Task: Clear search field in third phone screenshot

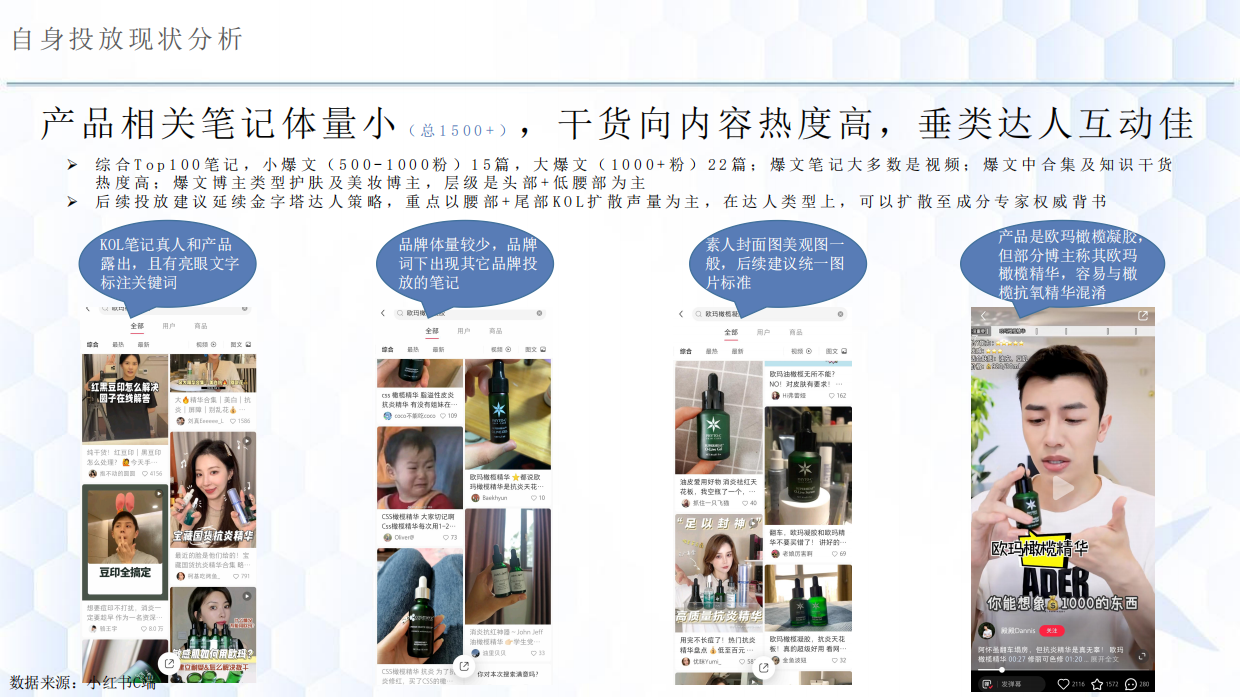Action: coord(839,313)
